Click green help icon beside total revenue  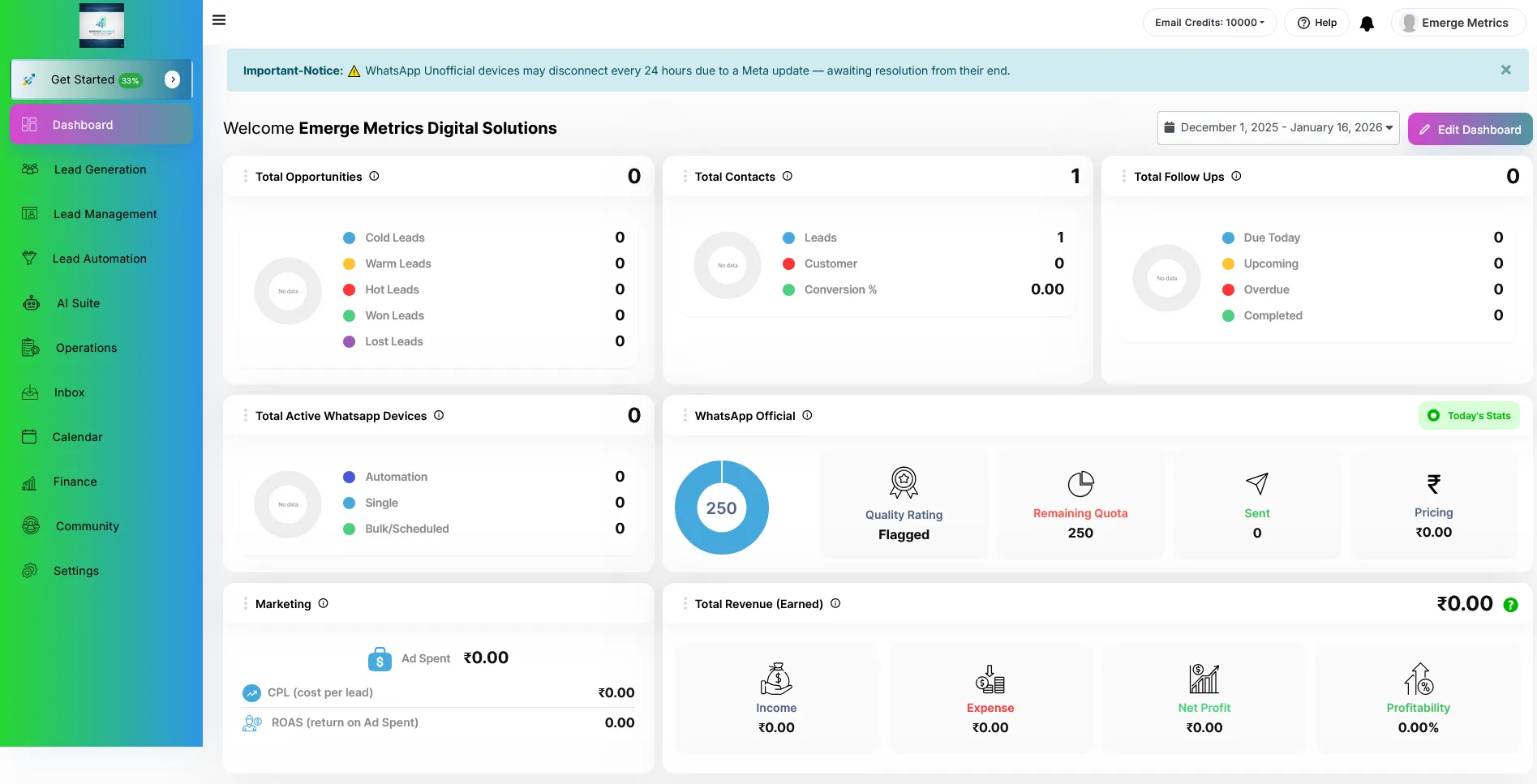pyautogui.click(x=1510, y=605)
